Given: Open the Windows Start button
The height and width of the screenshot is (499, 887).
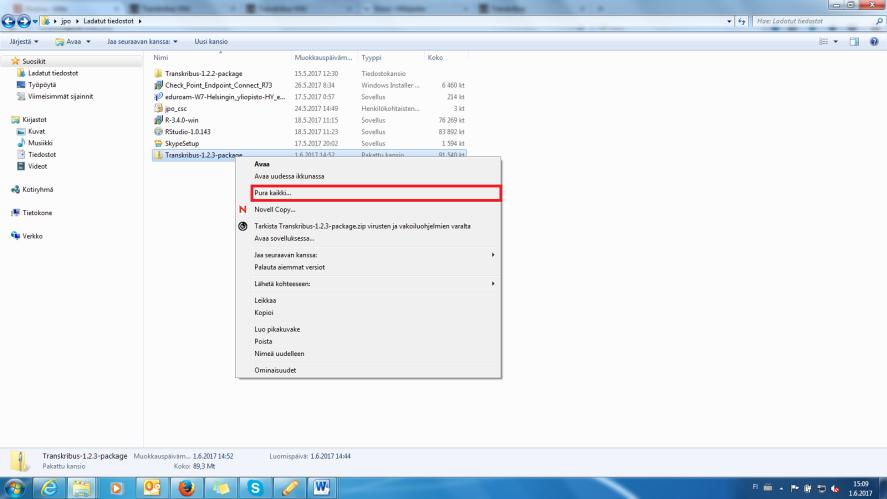Looking at the screenshot, I should pos(15,488).
